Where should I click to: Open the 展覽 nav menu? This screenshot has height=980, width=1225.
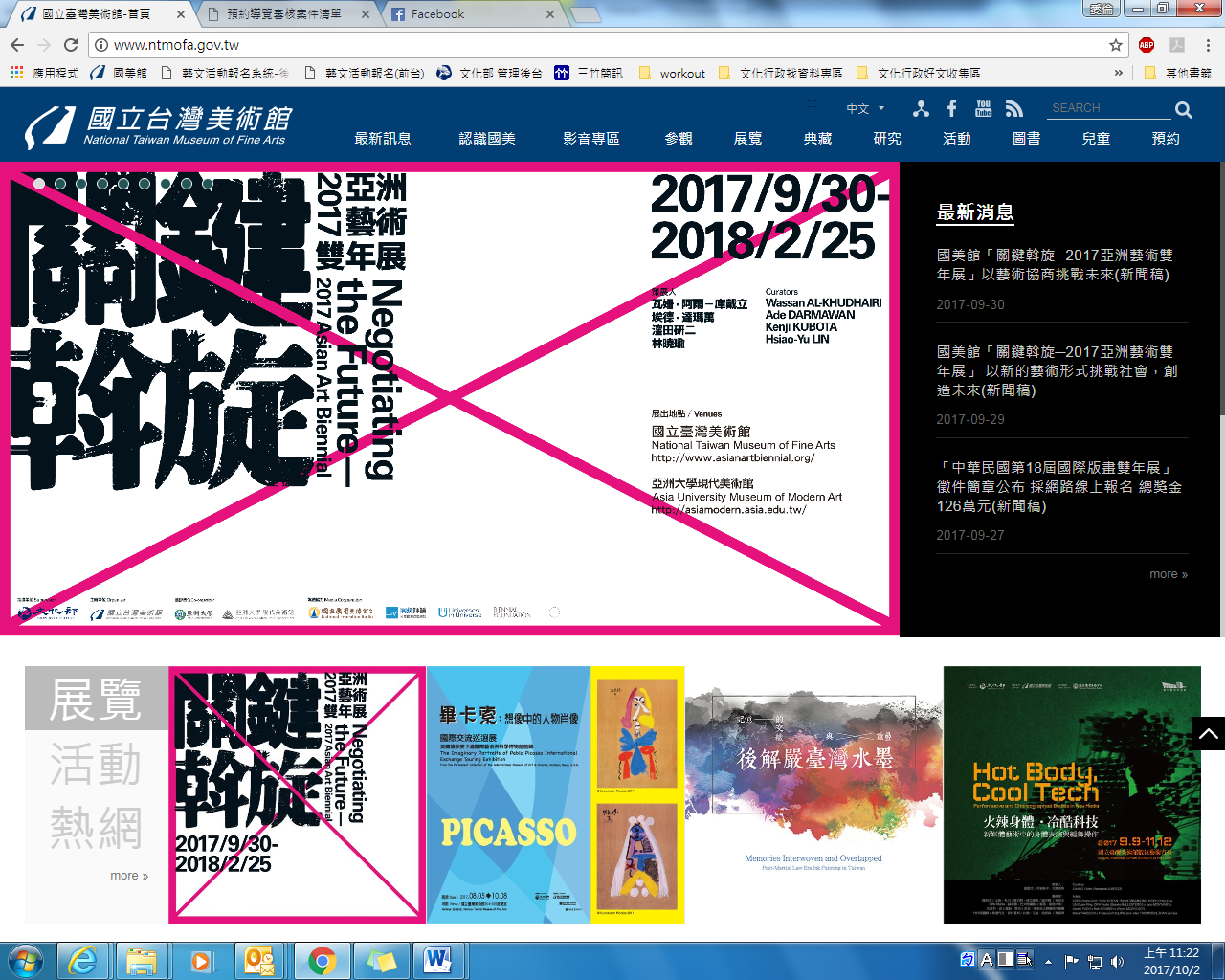click(748, 139)
